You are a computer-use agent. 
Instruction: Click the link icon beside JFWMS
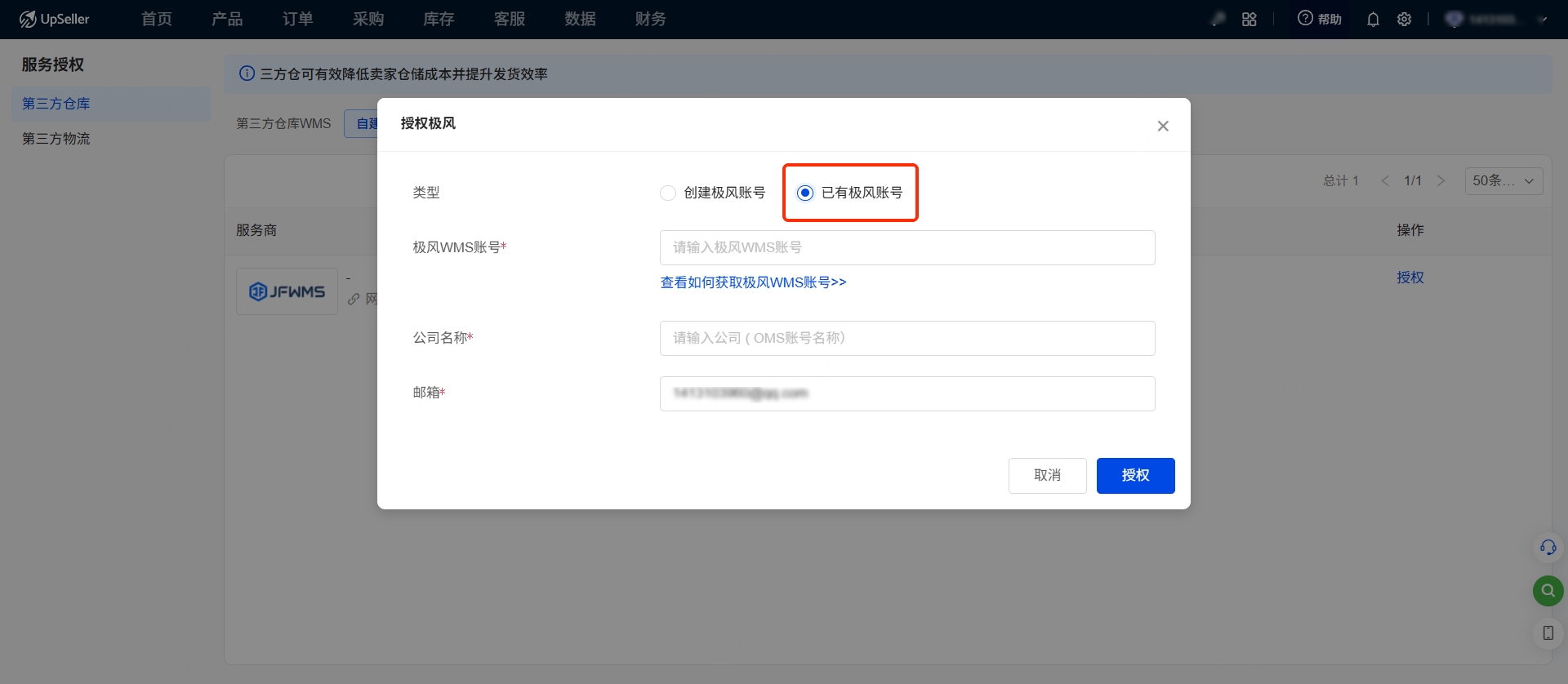tap(354, 300)
